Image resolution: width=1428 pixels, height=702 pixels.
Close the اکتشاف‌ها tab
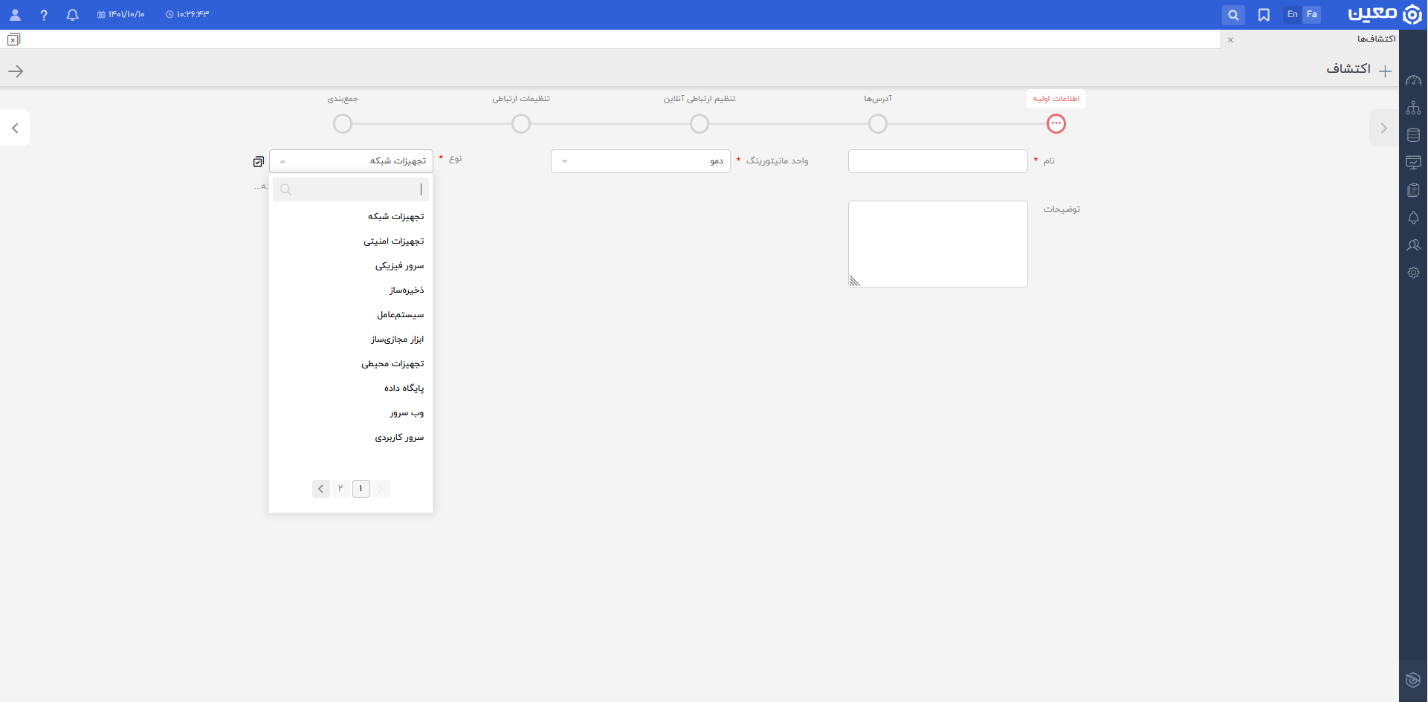[1230, 40]
